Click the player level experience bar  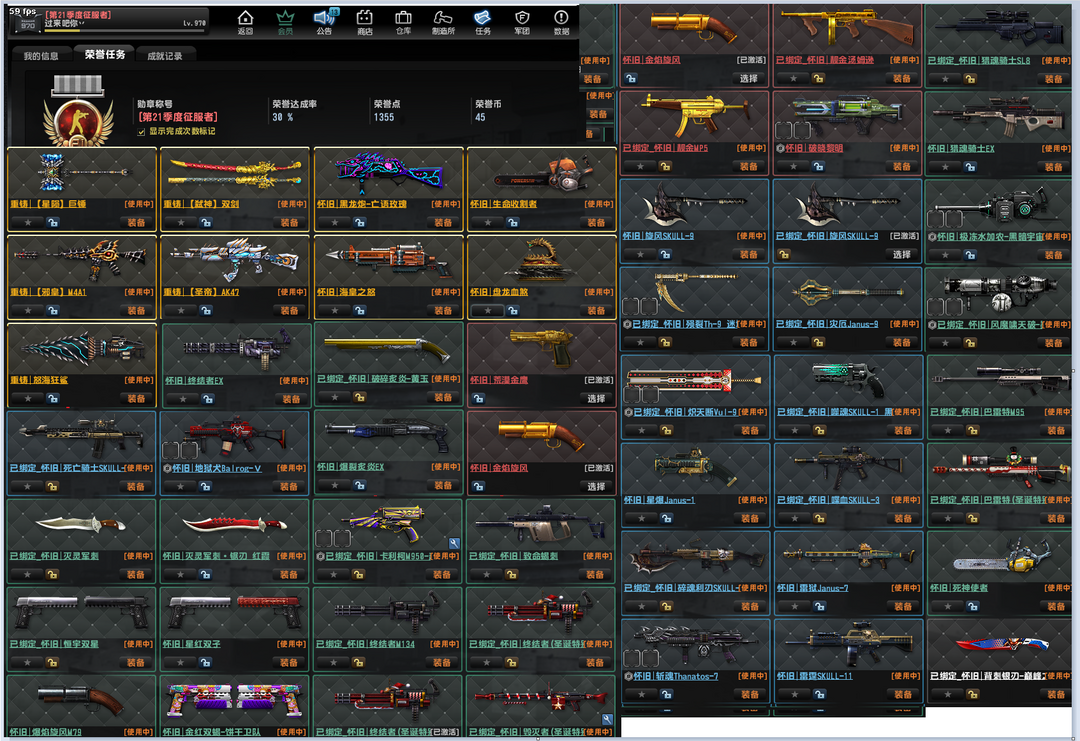pyautogui.click(x=124, y=30)
